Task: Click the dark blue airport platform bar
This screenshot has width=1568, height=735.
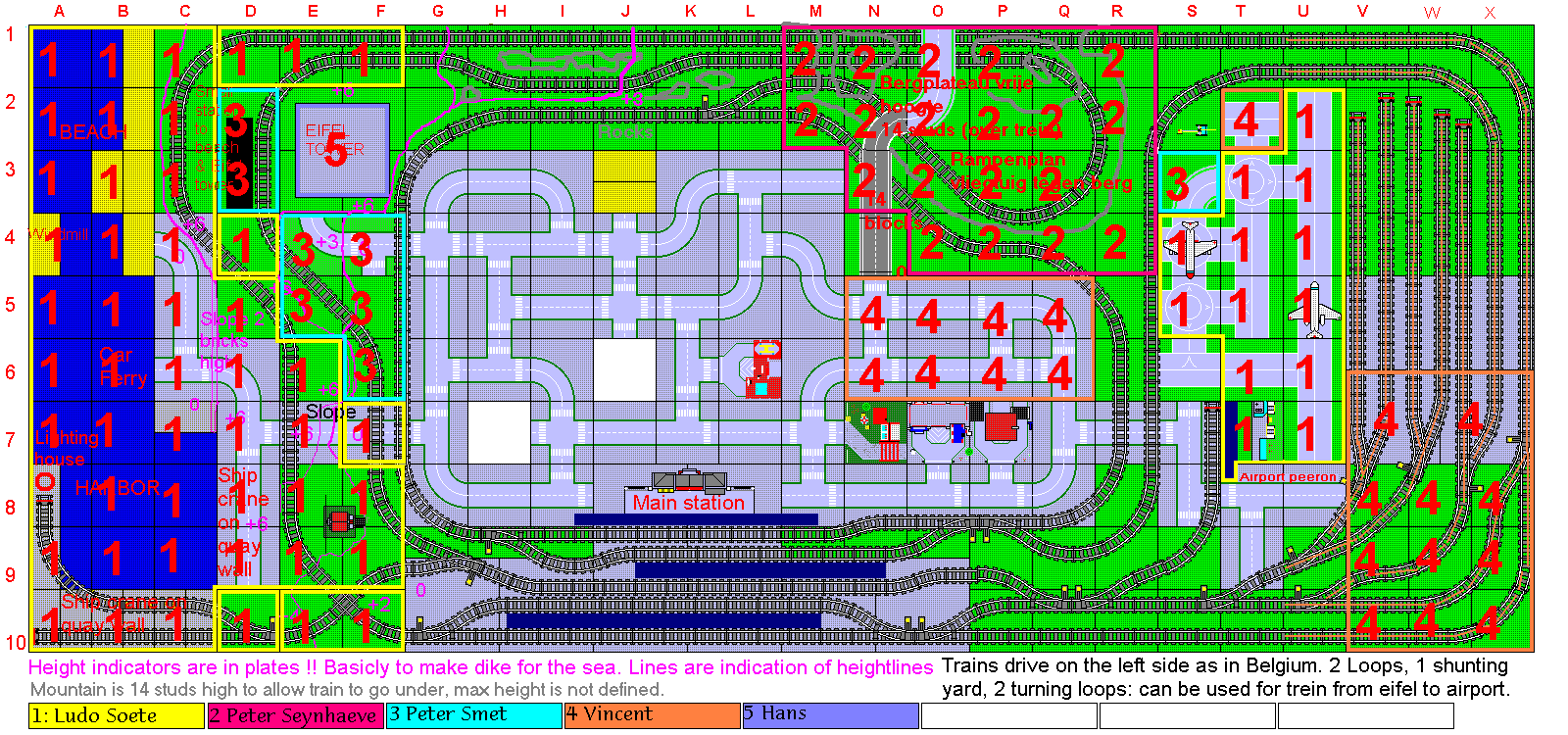Action: point(1231,439)
